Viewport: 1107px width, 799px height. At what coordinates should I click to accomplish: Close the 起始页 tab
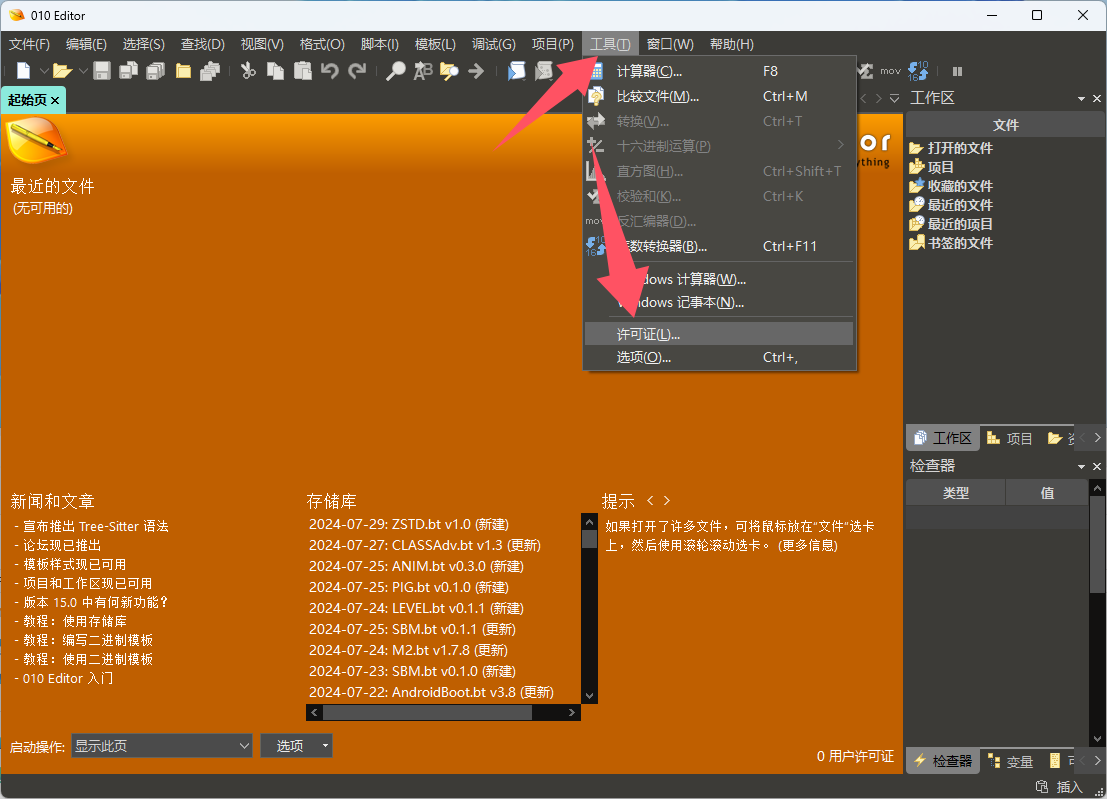(x=55, y=100)
